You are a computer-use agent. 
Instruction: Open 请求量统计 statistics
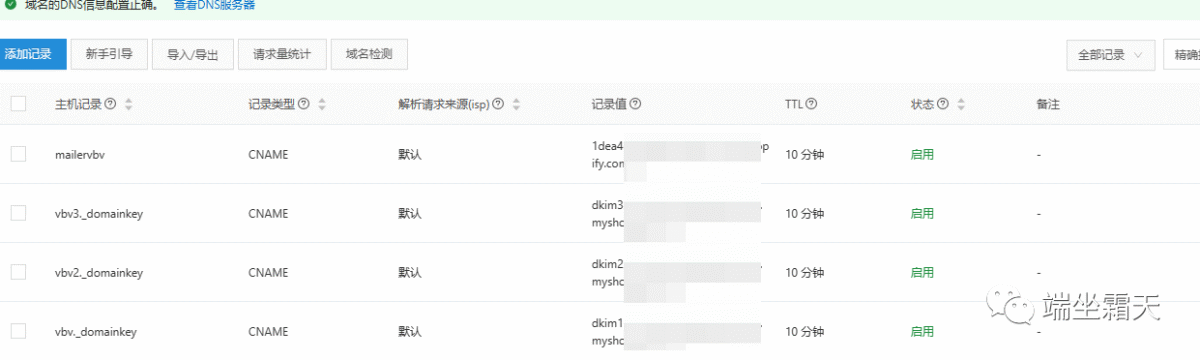coord(282,54)
